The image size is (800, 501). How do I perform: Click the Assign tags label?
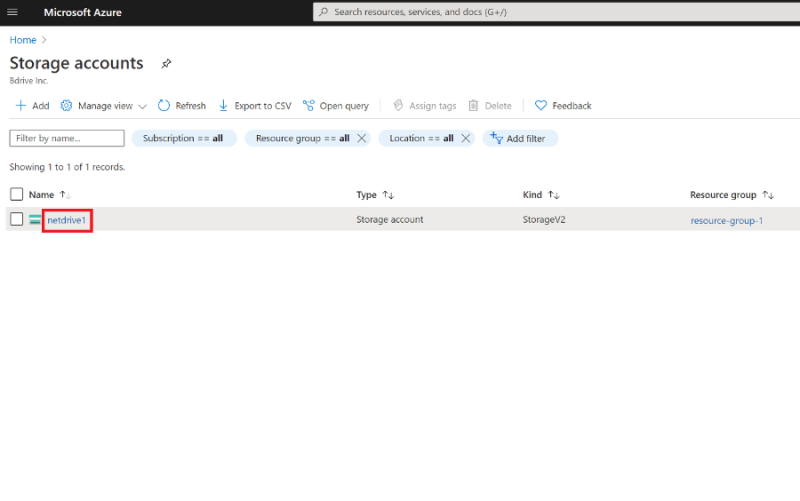click(433, 106)
